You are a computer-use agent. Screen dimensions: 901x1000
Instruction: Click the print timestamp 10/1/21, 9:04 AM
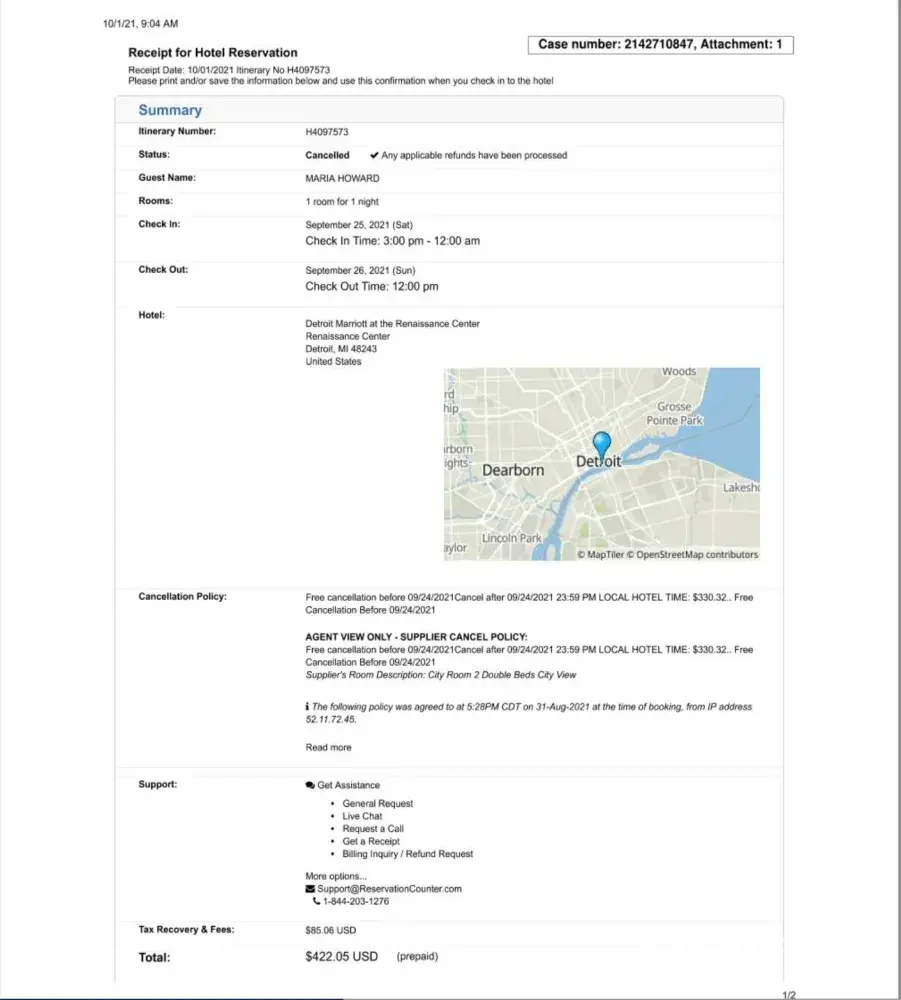coord(140,24)
